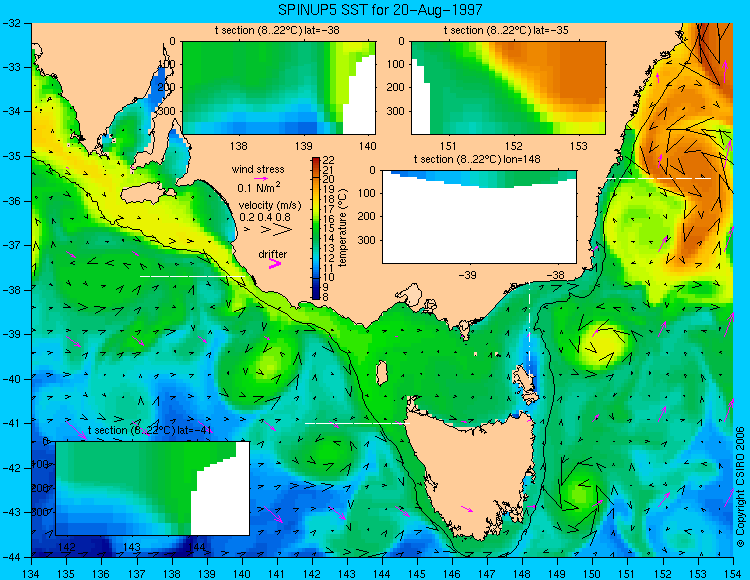Click the 'temperature (°C)' color bar caption

tap(342, 228)
